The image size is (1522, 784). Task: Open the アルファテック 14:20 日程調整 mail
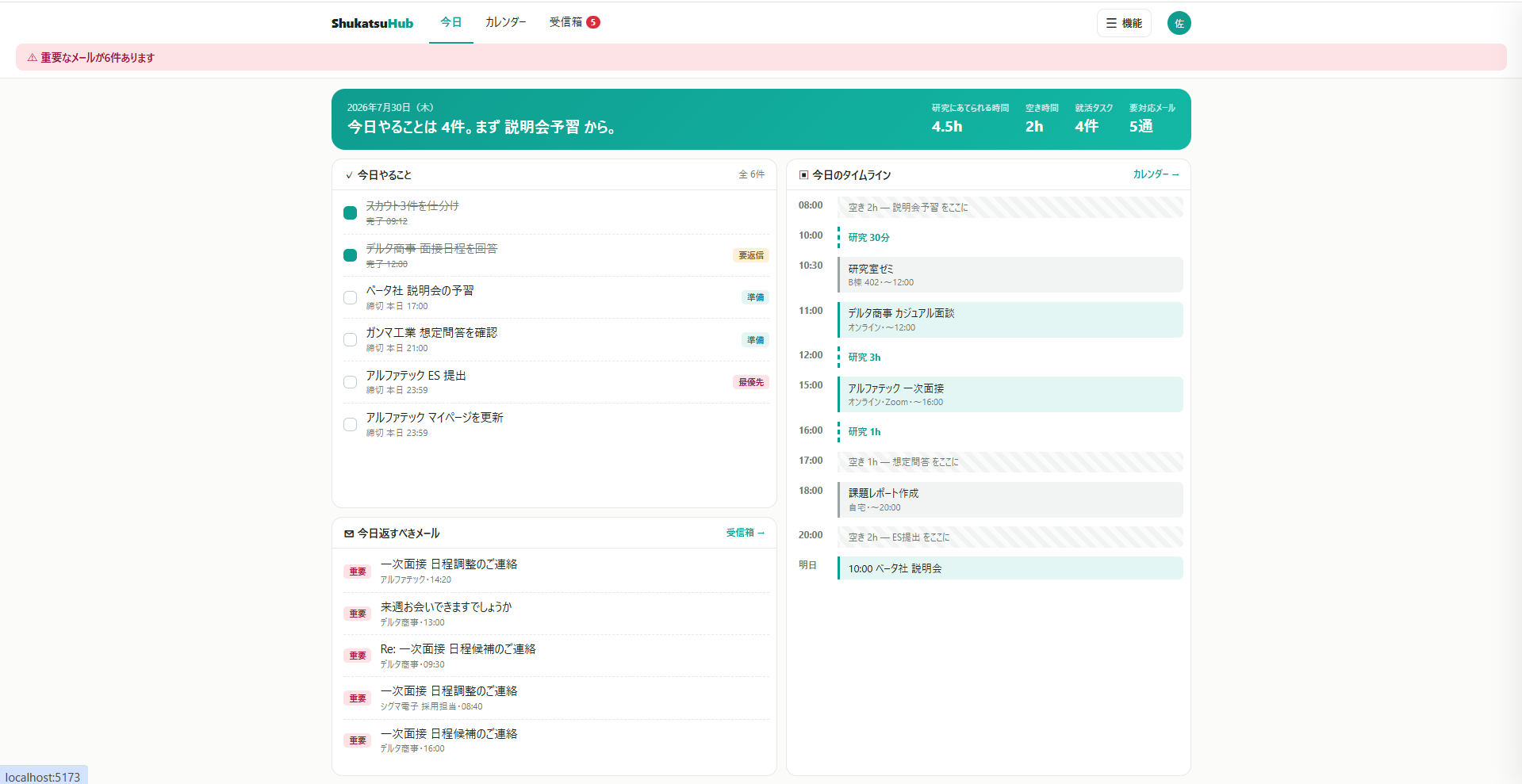pos(556,571)
